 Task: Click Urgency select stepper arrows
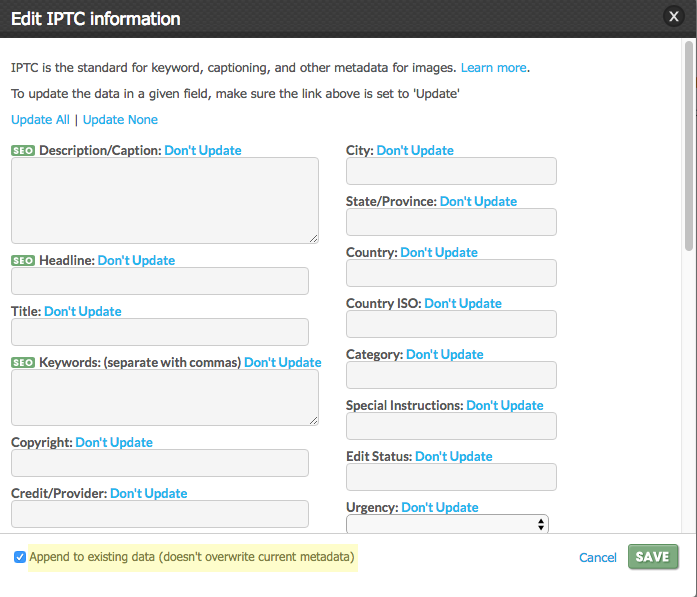tap(541, 525)
